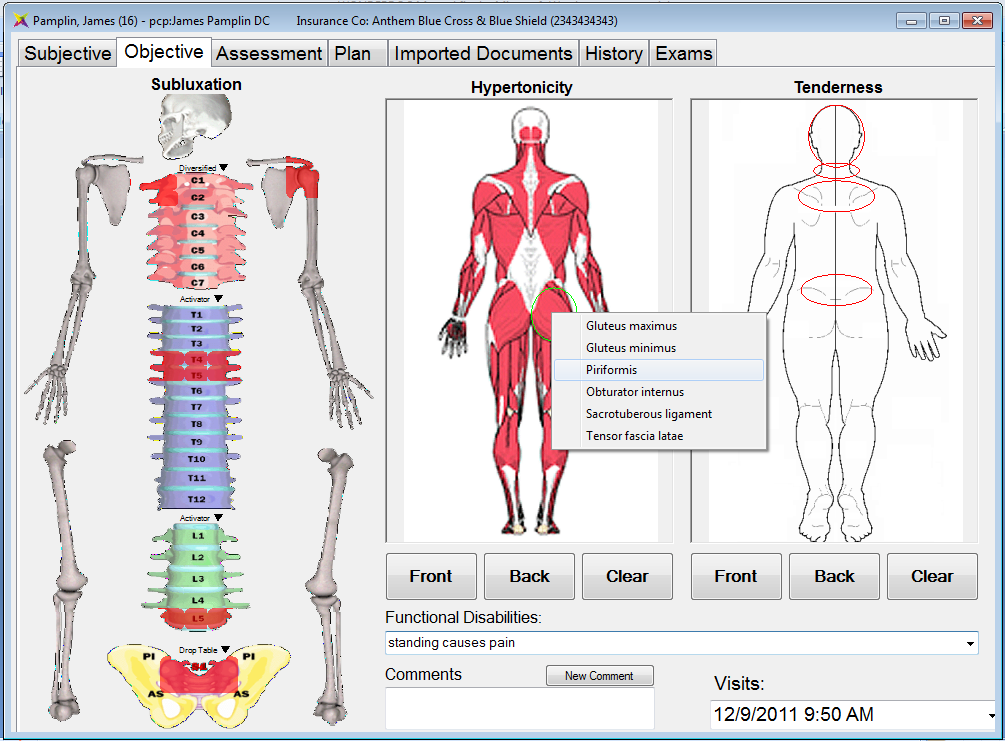Mark the T9 vertebra
This screenshot has height=741, width=1005.
(196, 442)
